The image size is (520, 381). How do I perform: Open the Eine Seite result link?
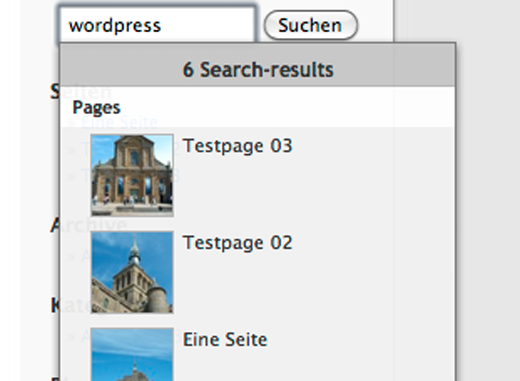pos(225,339)
